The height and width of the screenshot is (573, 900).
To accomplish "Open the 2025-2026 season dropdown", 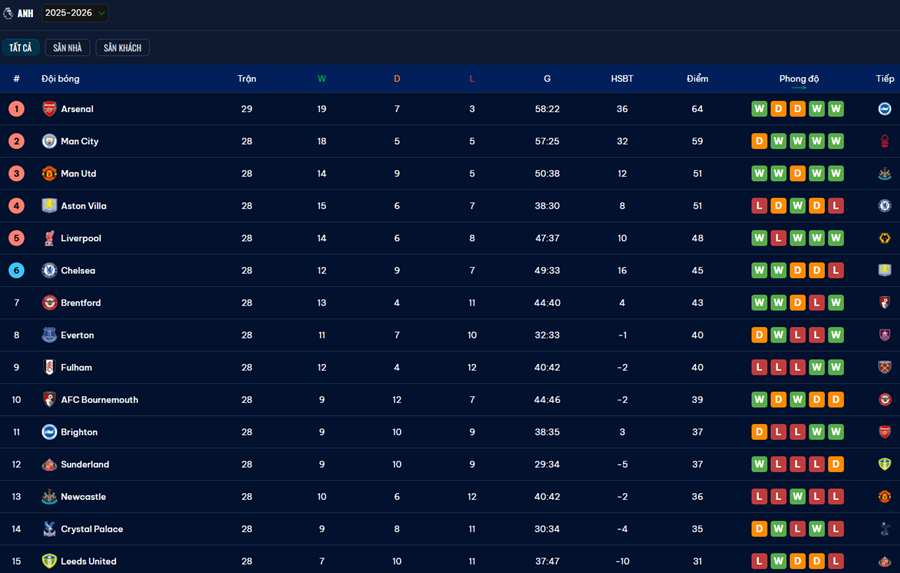I will [75, 13].
